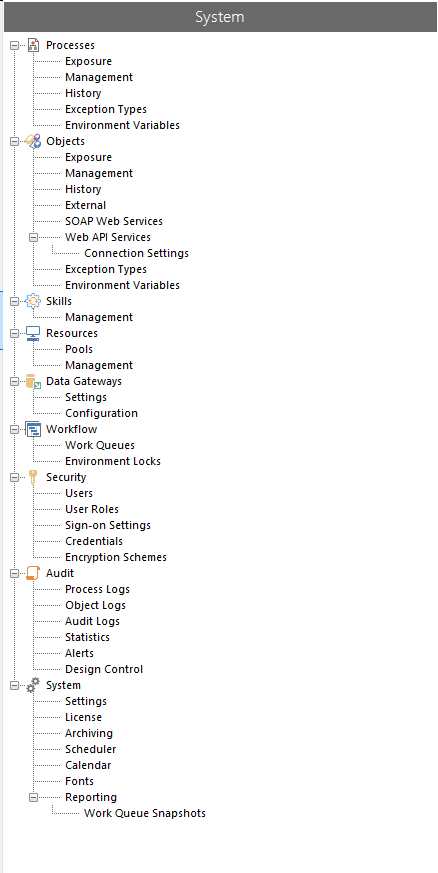Image resolution: width=438 pixels, height=873 pixels.
Task: Open Connection Settings
Action: pos(136,253)
